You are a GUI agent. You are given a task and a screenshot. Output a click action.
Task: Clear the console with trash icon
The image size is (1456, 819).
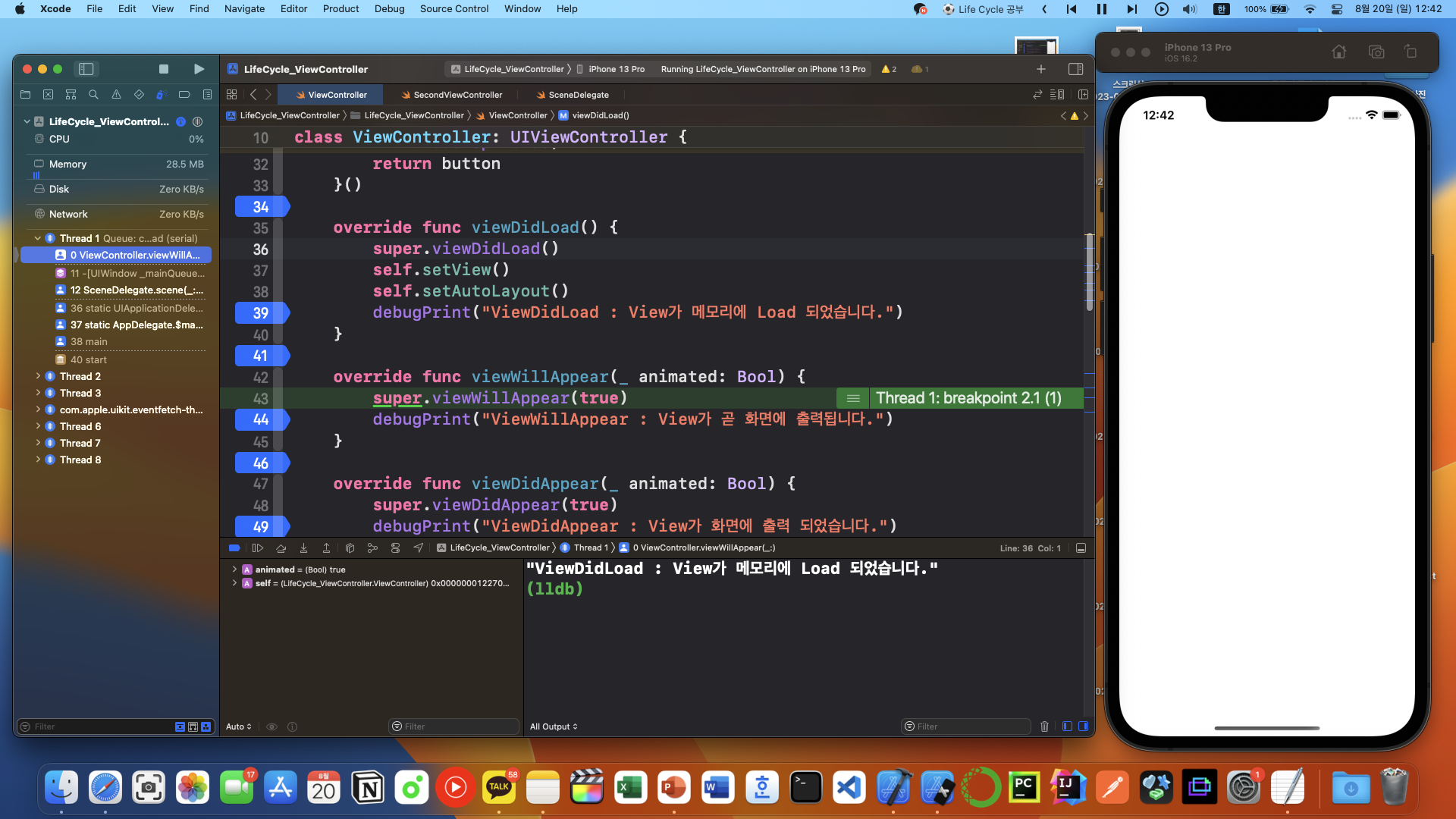(1044, 726)
